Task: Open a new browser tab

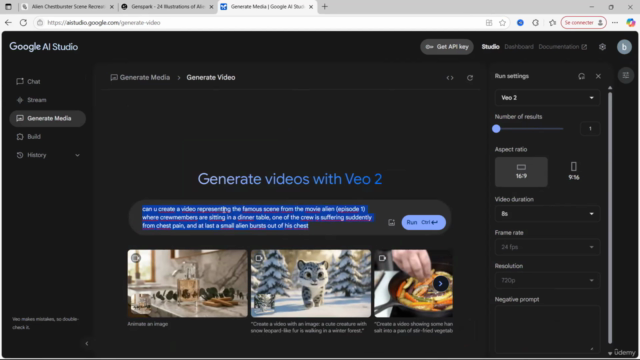Action: 325,7
